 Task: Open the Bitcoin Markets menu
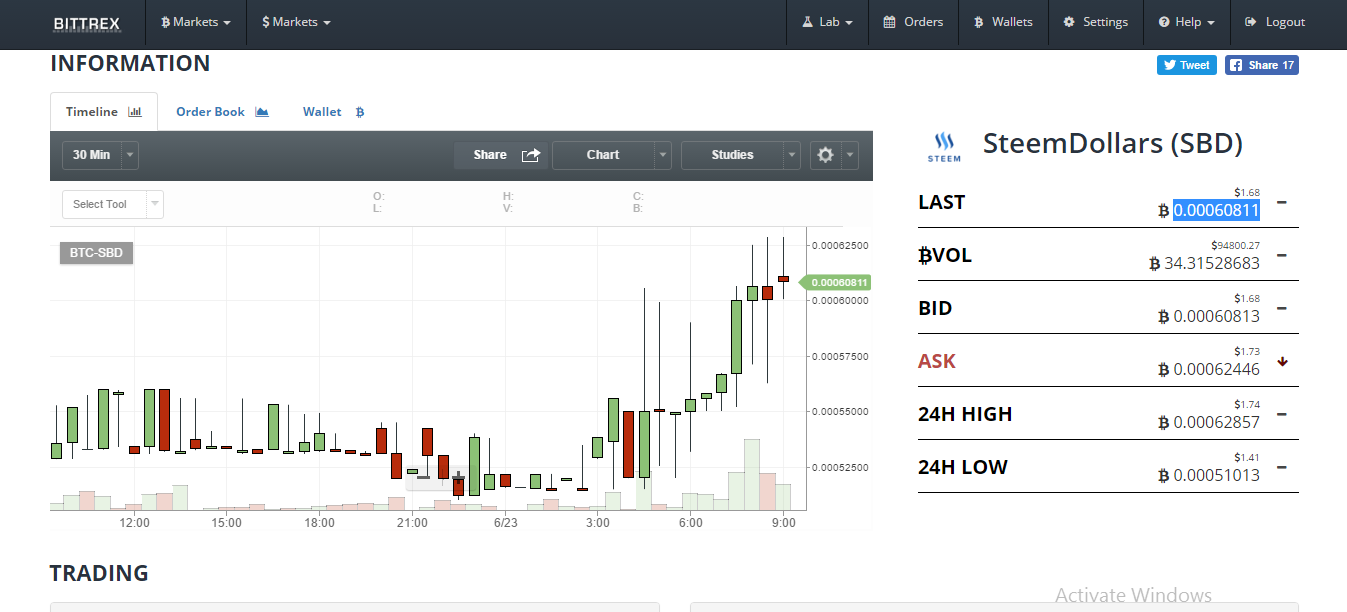[x=196, y=22]
